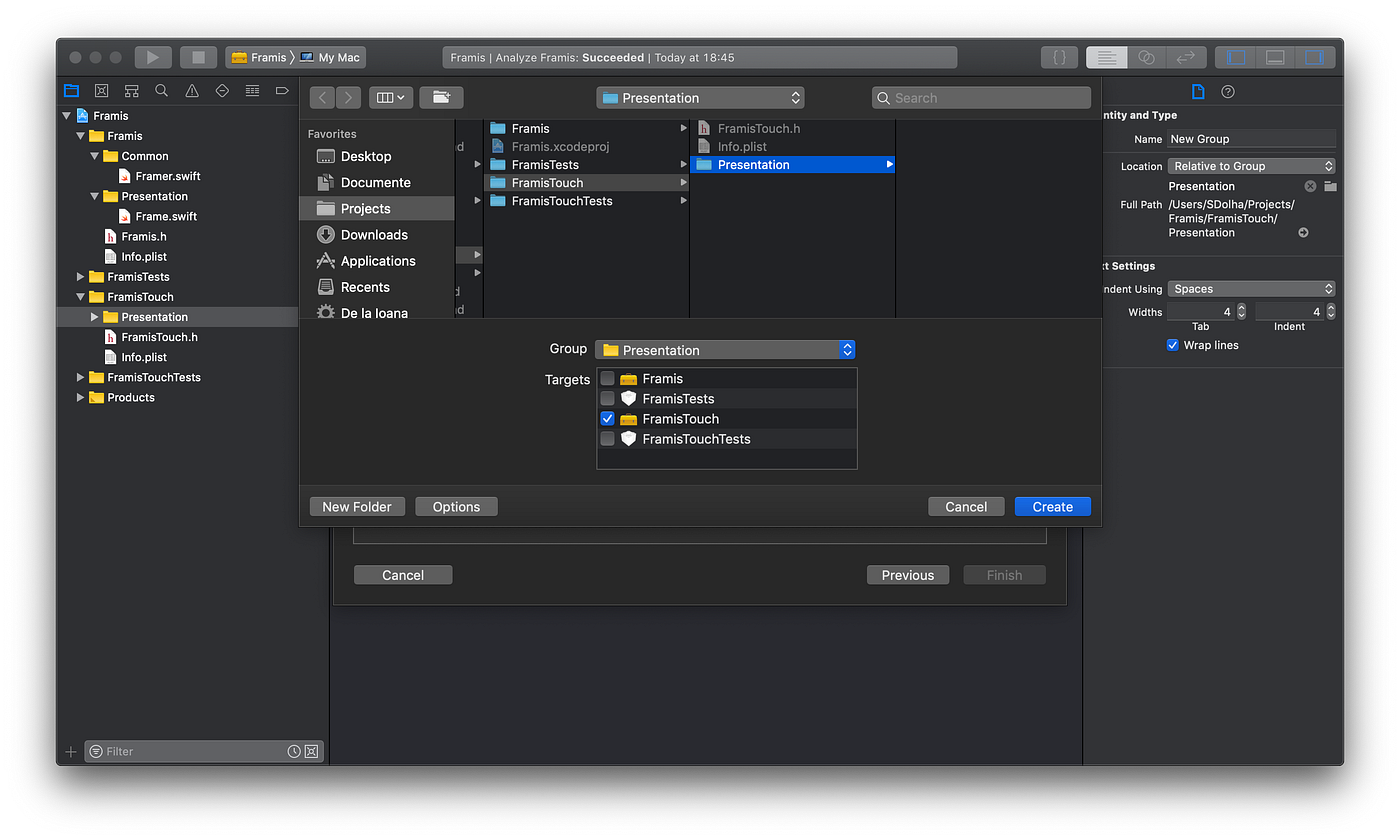Disable the Wrap lines checkbox
1400x840 pixels.
point(1172,345)
